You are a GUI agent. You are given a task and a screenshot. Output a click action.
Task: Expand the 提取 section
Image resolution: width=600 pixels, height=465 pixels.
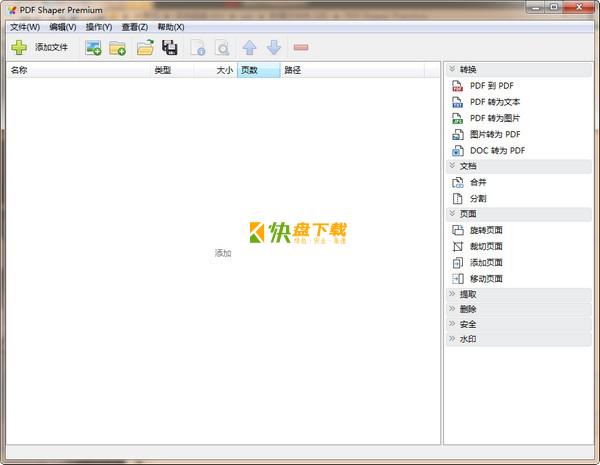[519, 294]
